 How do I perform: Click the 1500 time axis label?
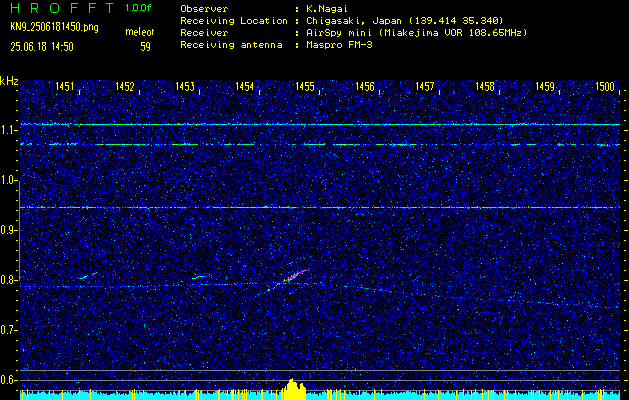click(x=605, y=86)
